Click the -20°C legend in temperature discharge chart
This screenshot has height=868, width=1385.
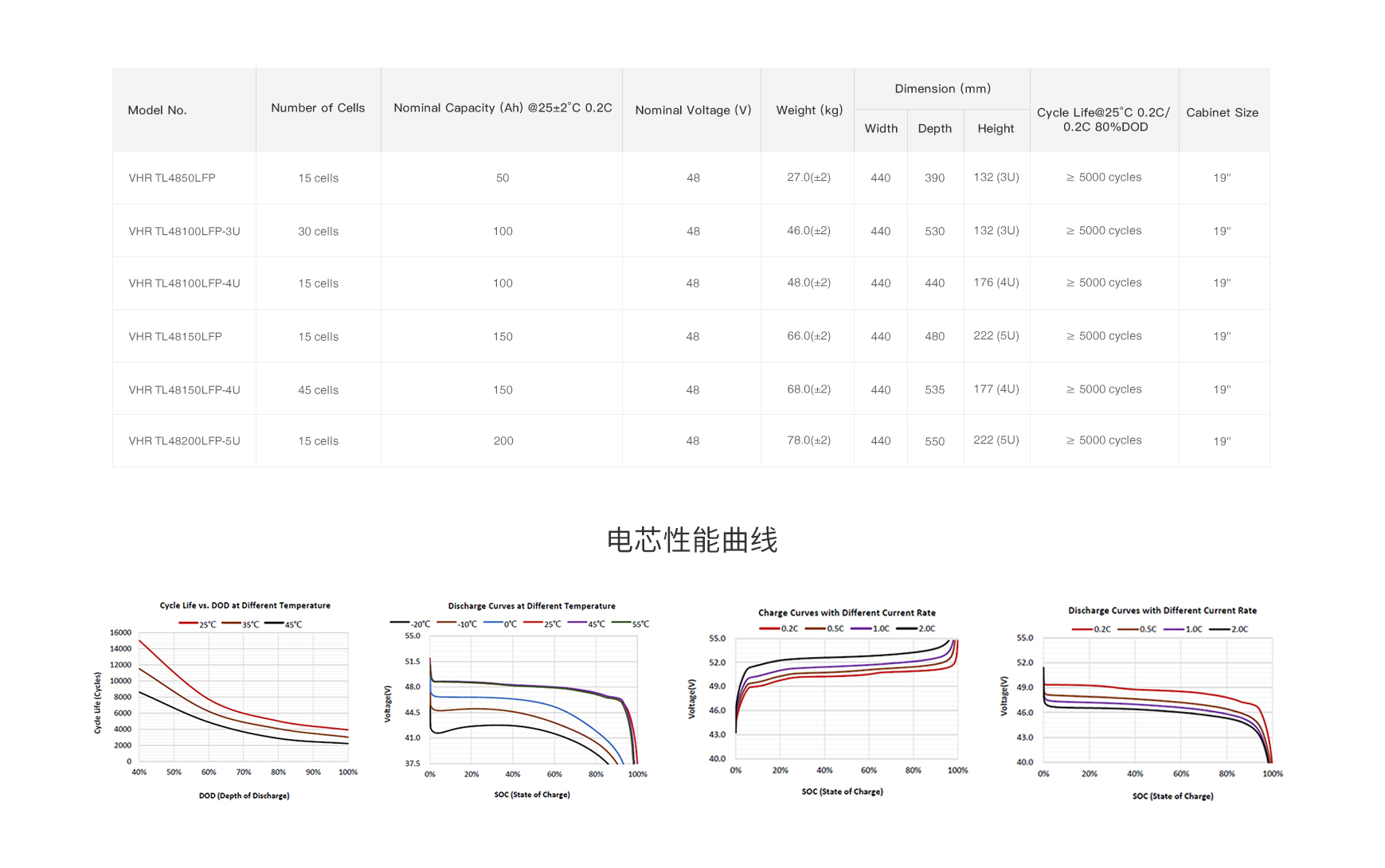click(410, 624)
